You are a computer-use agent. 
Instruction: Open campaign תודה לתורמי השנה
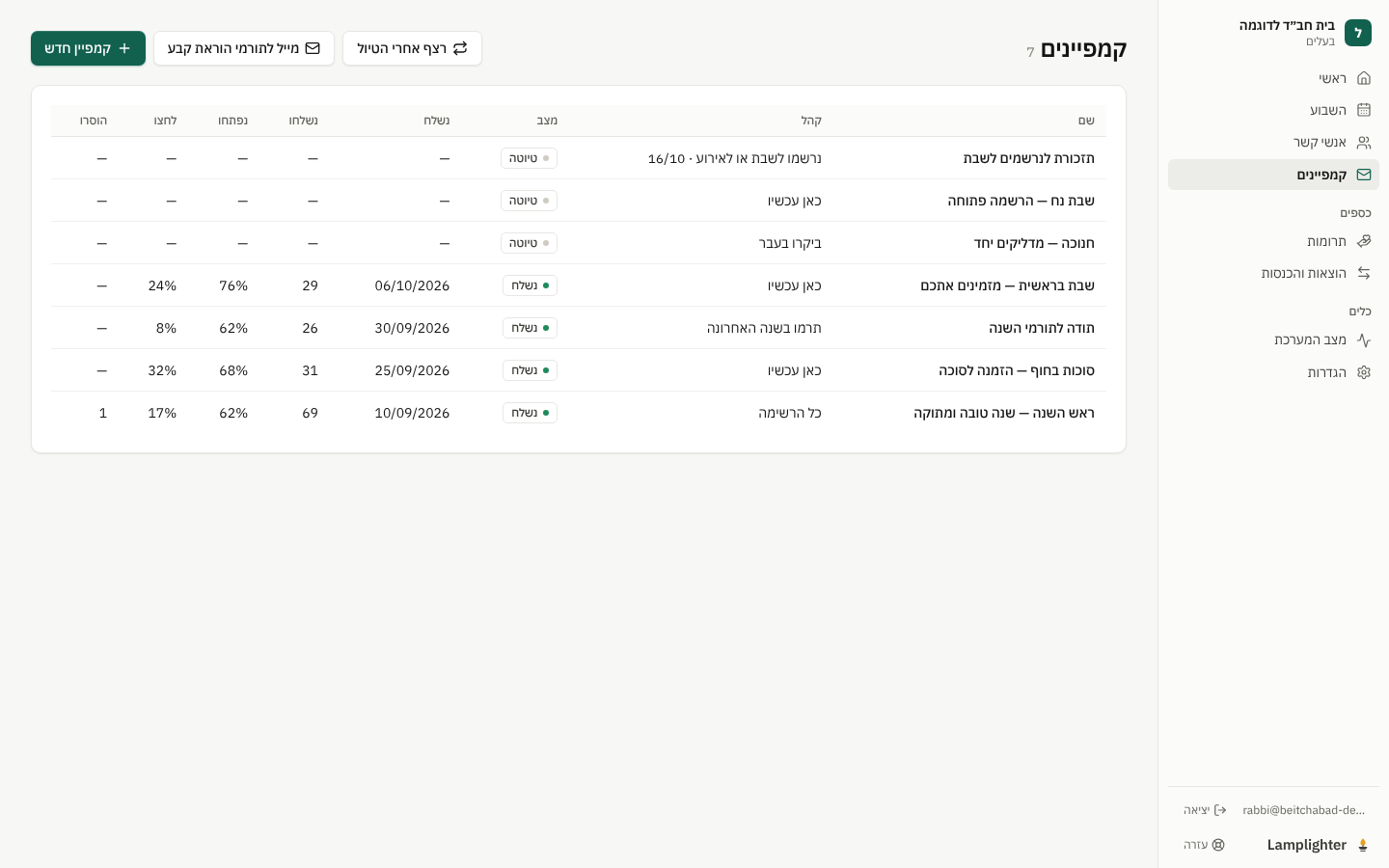[x=1042, y=328]
